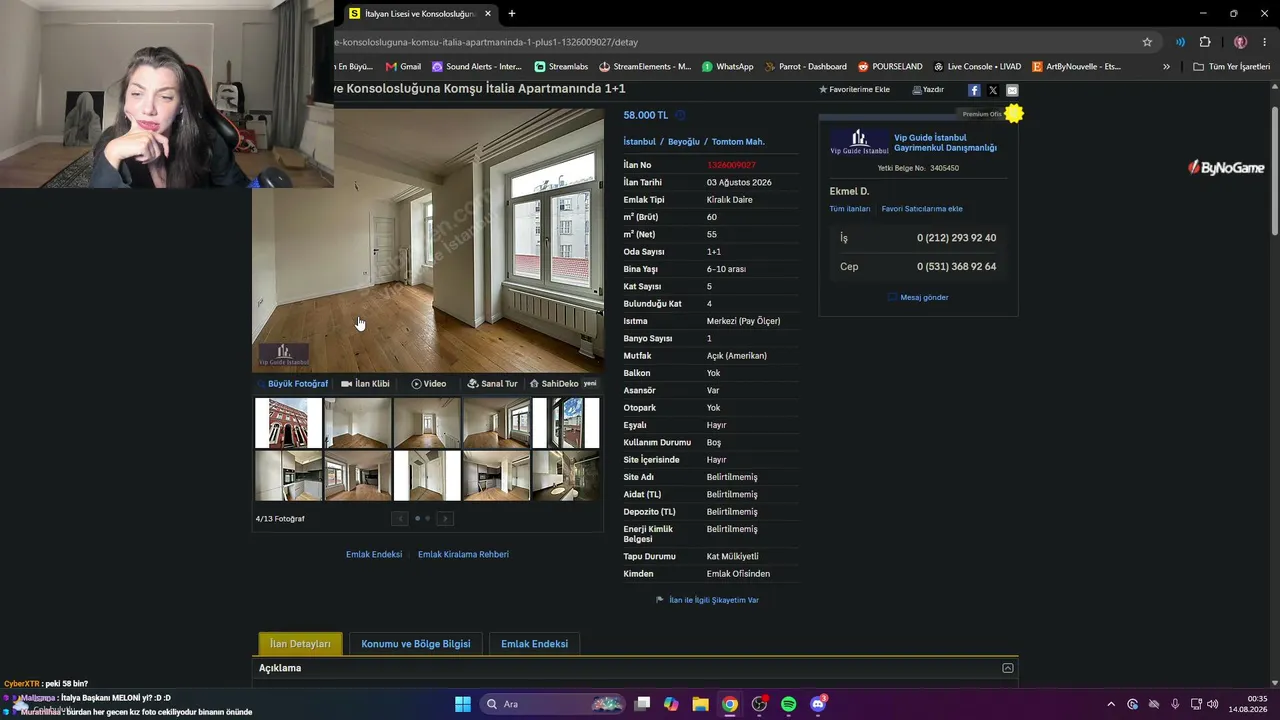
Task: Click the price info icon beside 58.000 TL
Action: click(x=680, y=115)
